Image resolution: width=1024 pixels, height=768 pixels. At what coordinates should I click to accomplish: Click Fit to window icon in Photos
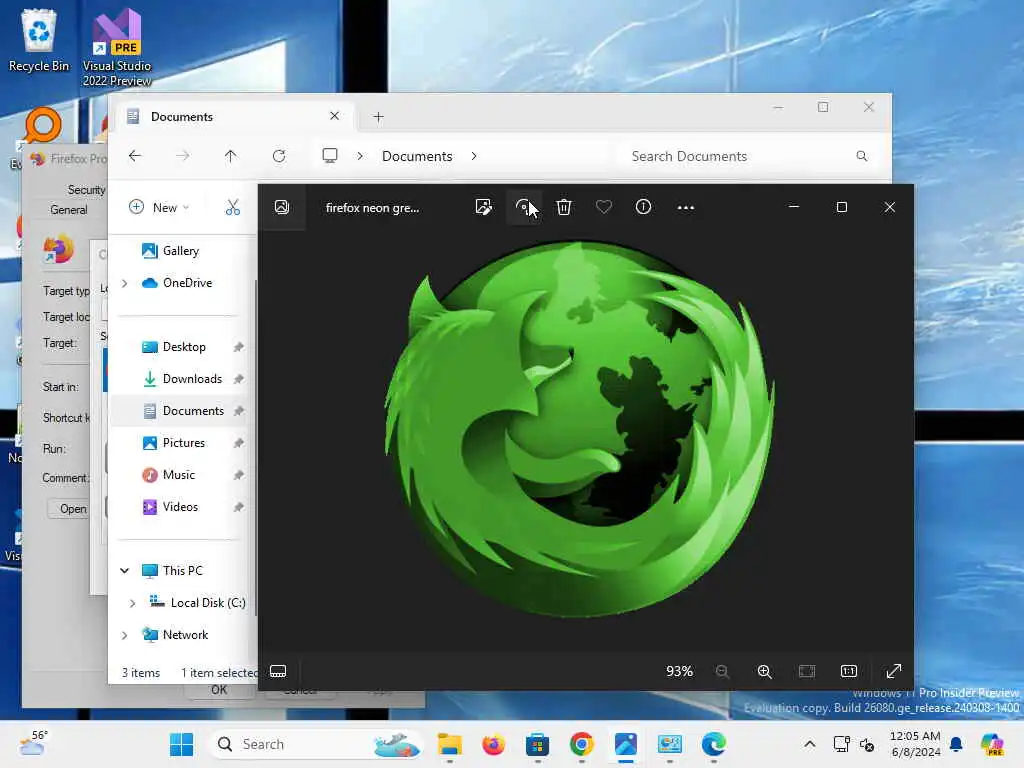click(x=807, y=671)
